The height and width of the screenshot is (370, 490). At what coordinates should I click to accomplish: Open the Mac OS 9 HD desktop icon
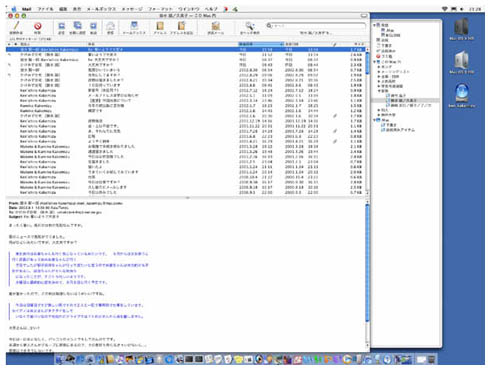tap(461, 60)
